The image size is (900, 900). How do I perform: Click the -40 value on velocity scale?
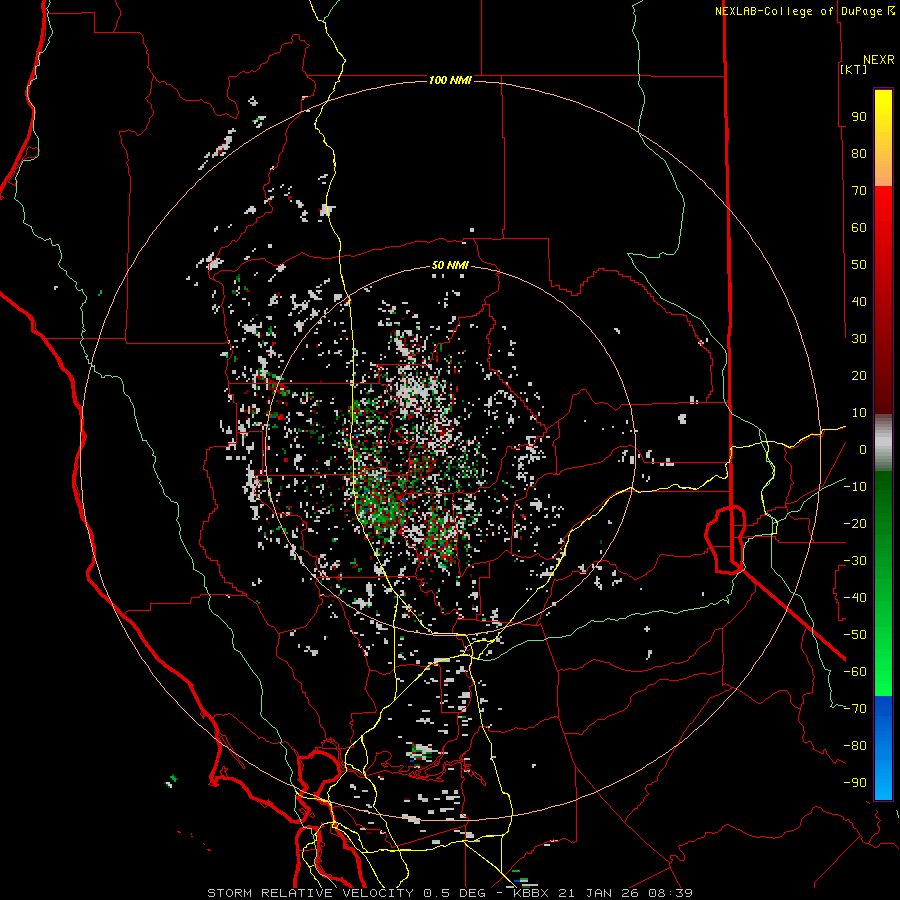(855, 598)
